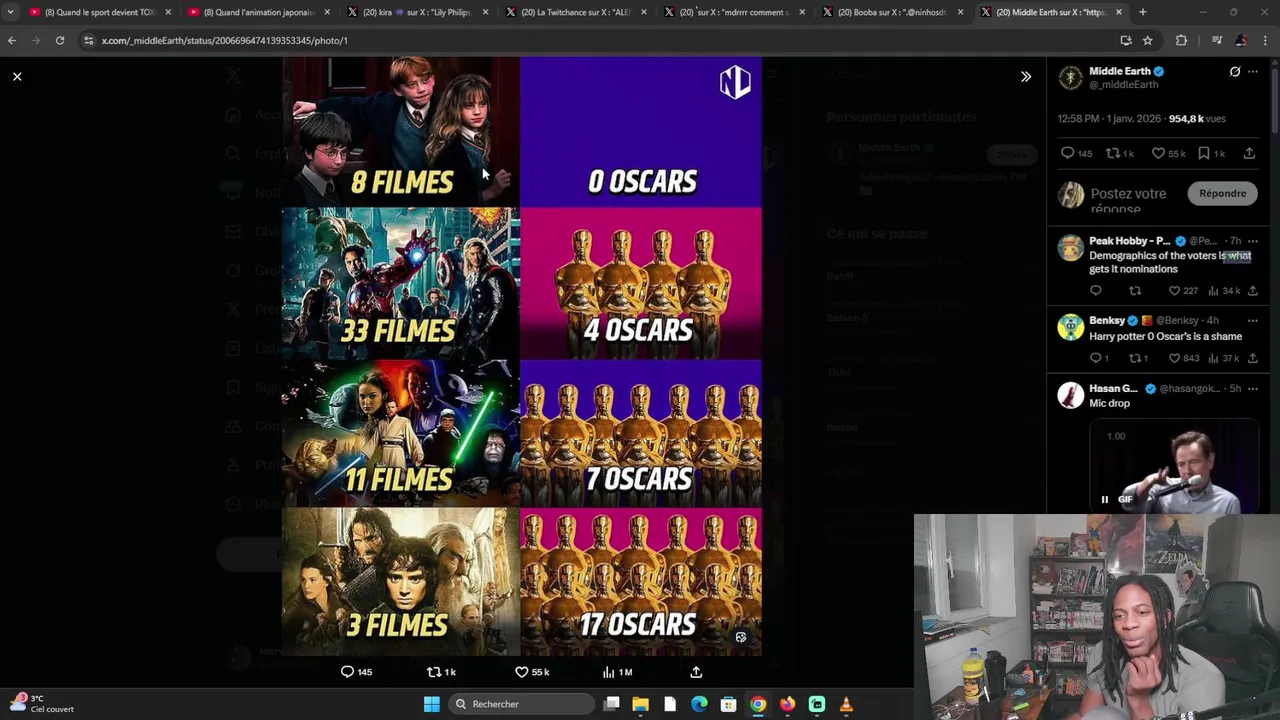This screenshot has width=1280, height=720.
Task: Open the browser extensions puzzle icon
Action: pos(1182,40)
